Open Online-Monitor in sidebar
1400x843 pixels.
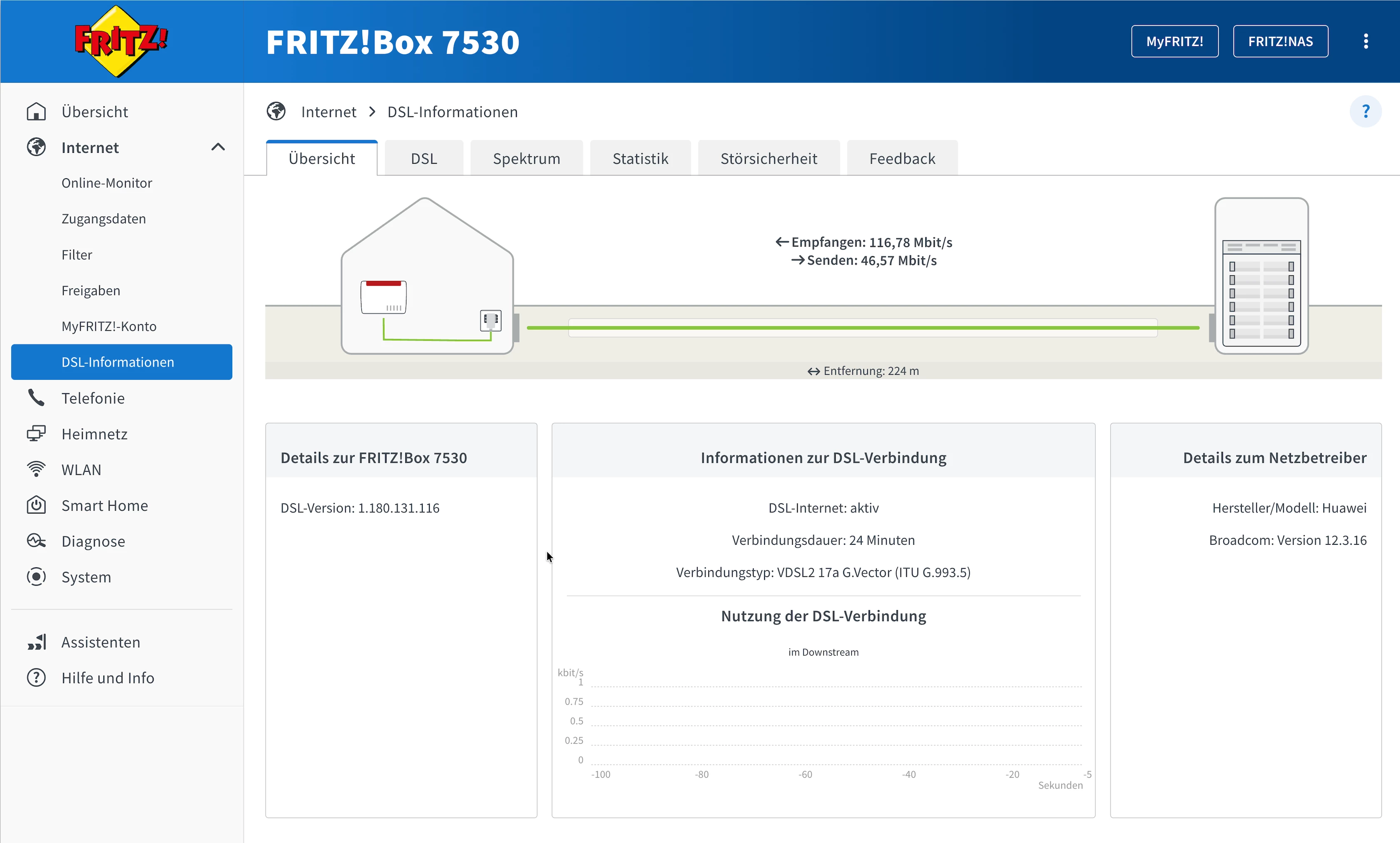click(x=107, y=183)
